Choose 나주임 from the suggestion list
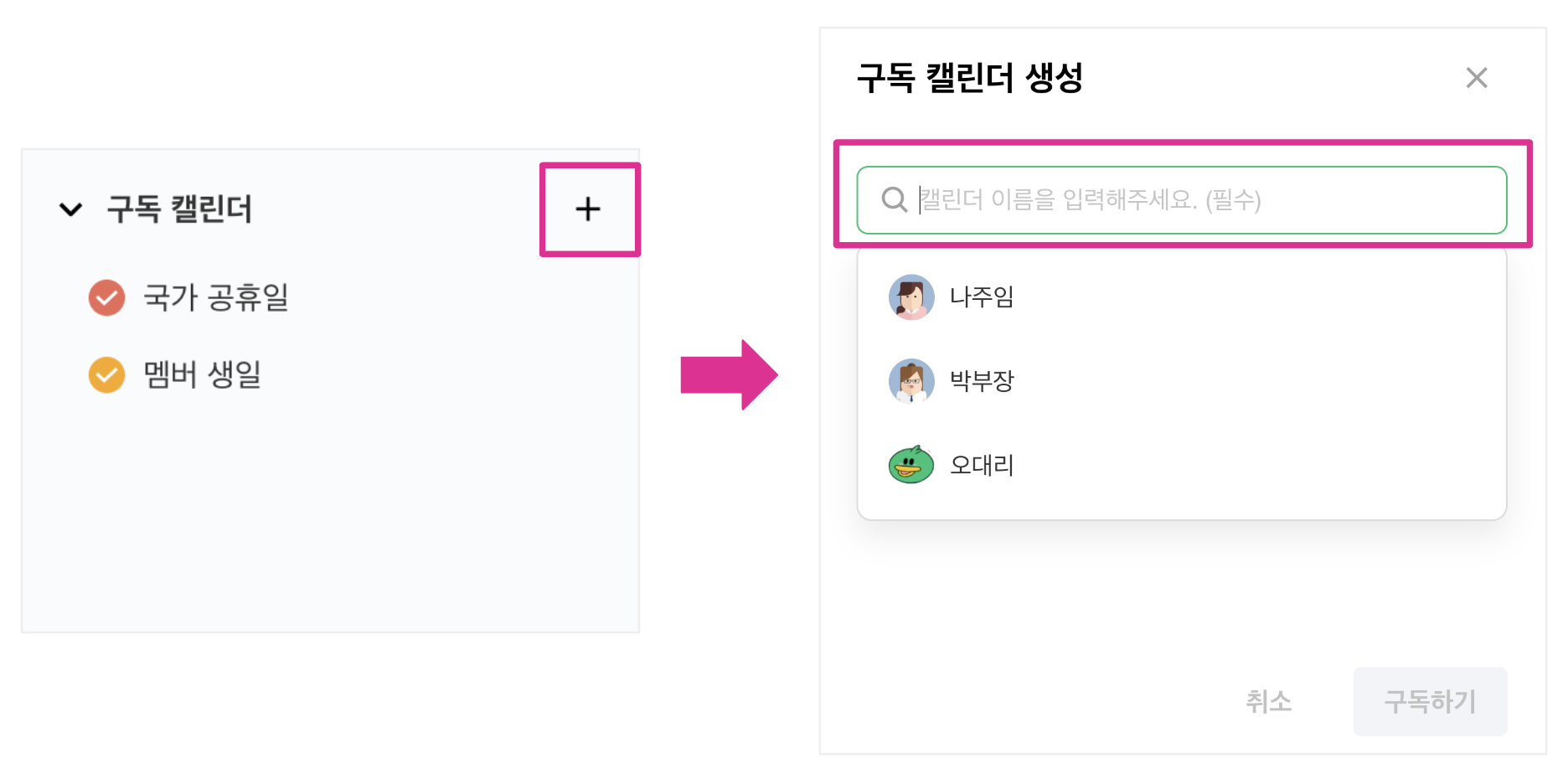This screenshot has width=1568, height=774. 982,297
